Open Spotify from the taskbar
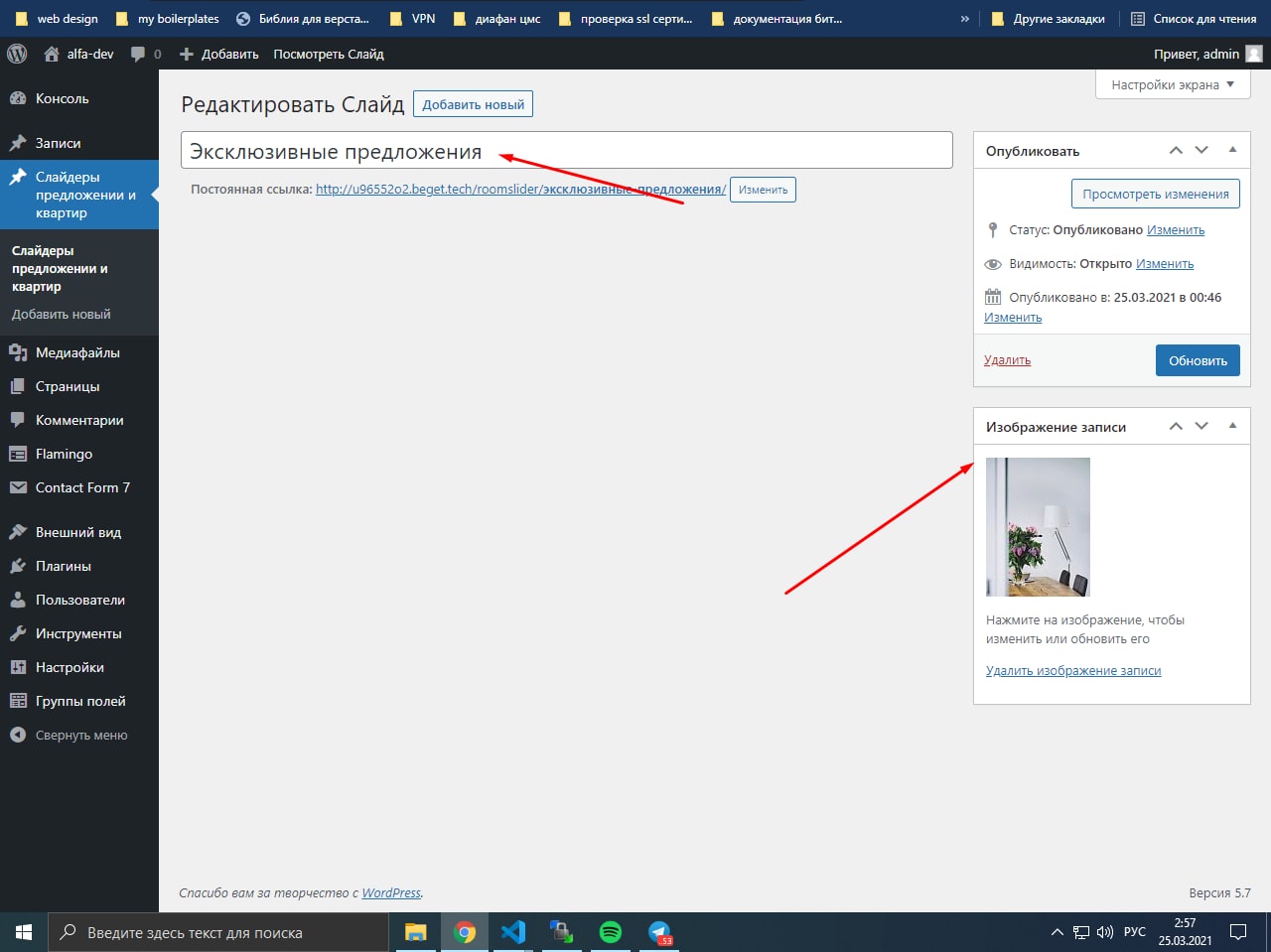Image resolution: width=1271 pixels, height=952 pixels. [x=611, y=932]
